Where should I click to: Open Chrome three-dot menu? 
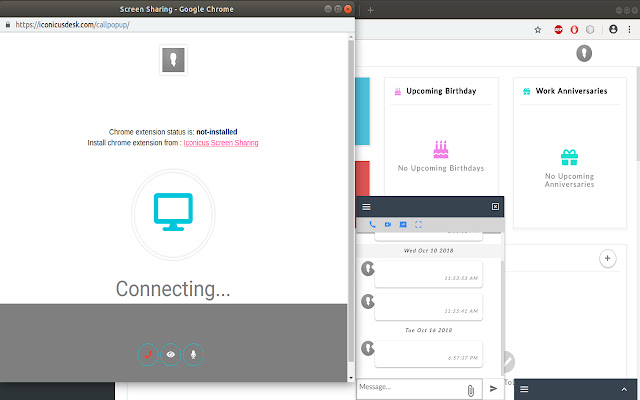(629, 29)
